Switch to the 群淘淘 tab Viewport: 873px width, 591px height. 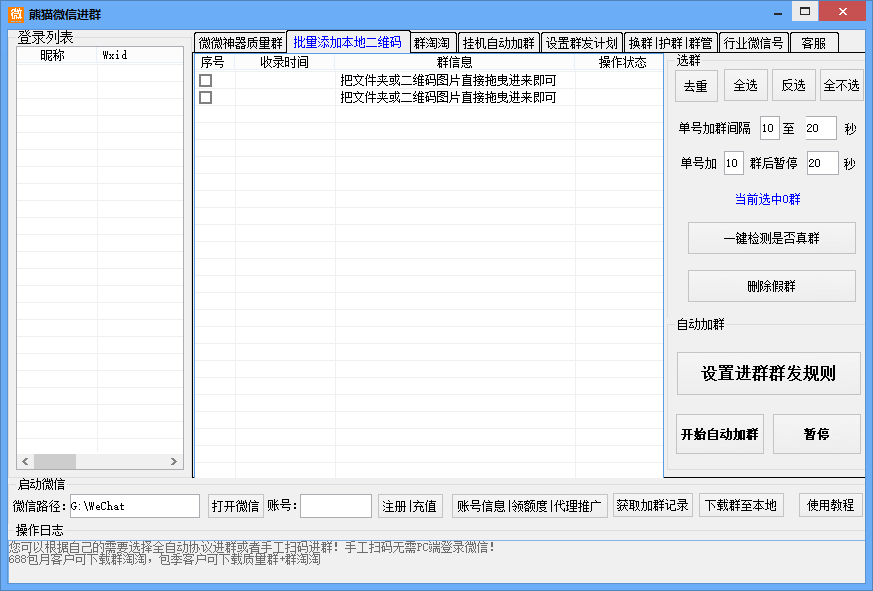click(431, 42)
